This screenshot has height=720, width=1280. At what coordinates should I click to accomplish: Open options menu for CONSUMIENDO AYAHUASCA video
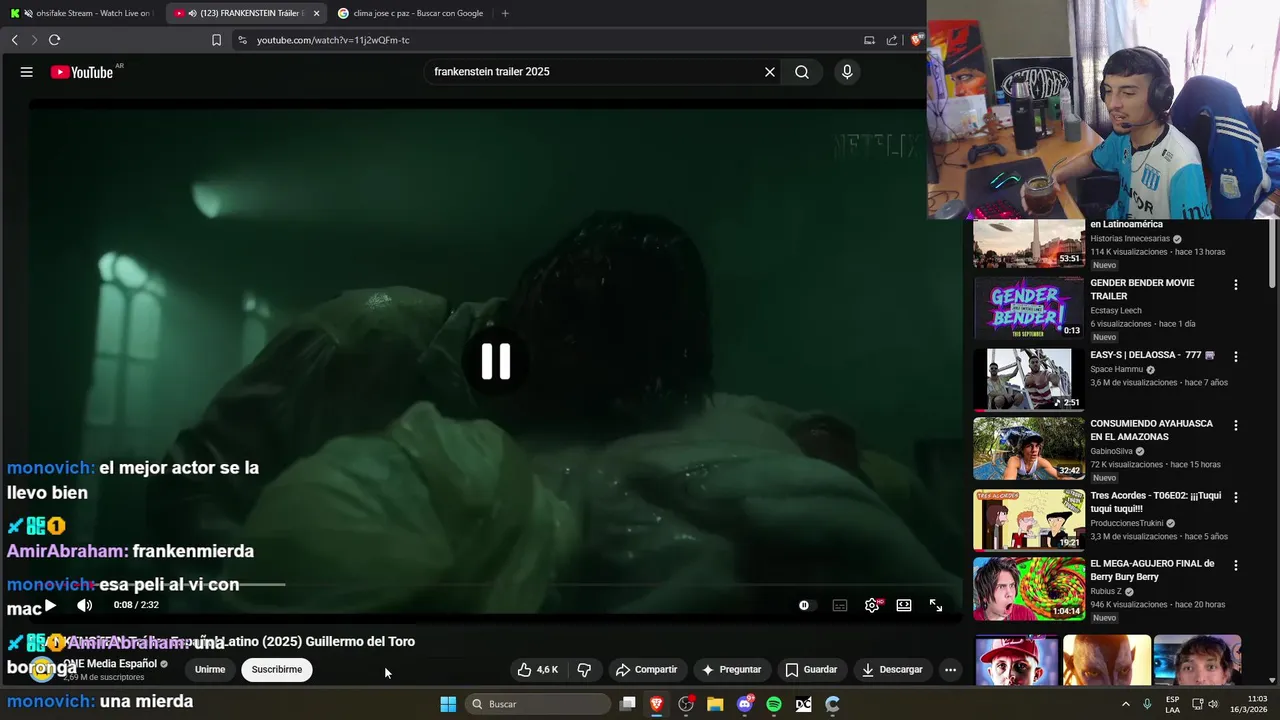1235,425
